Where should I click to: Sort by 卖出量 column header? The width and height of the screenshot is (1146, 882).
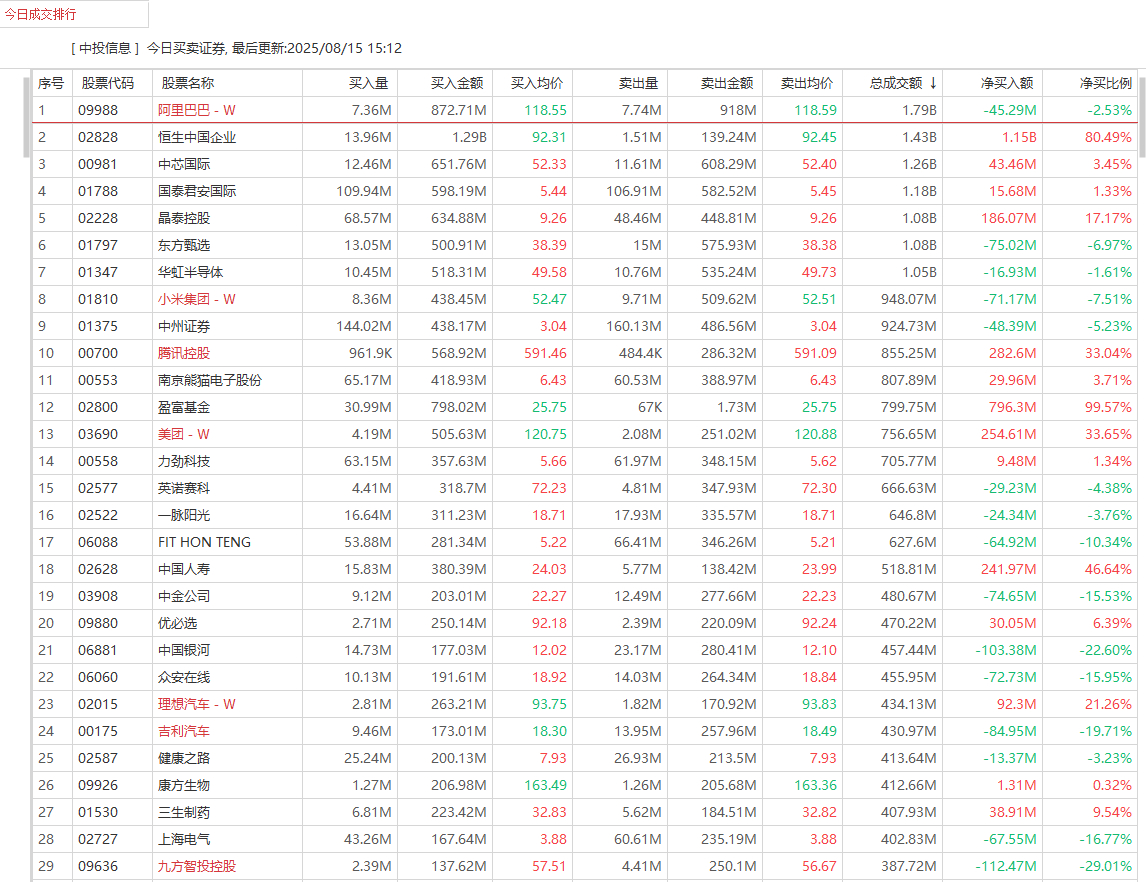point(638,83)
